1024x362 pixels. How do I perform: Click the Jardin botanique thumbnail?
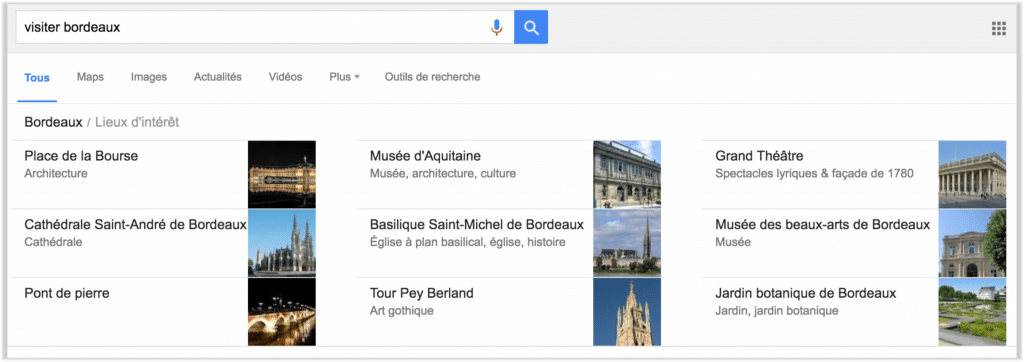tap(972, 312)
